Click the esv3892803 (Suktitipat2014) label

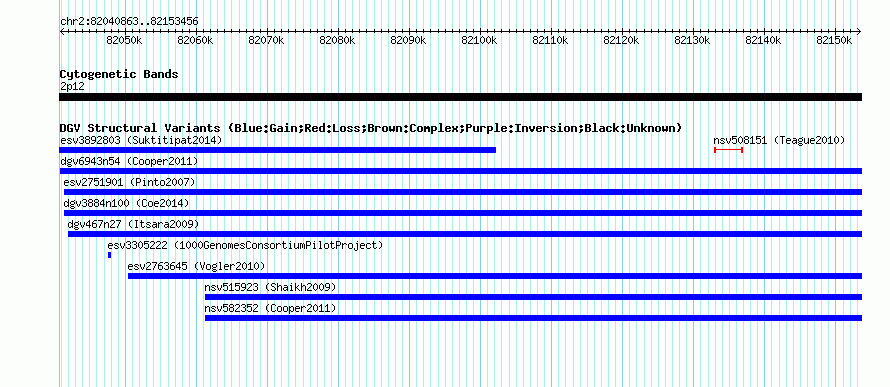click(141, 140)
